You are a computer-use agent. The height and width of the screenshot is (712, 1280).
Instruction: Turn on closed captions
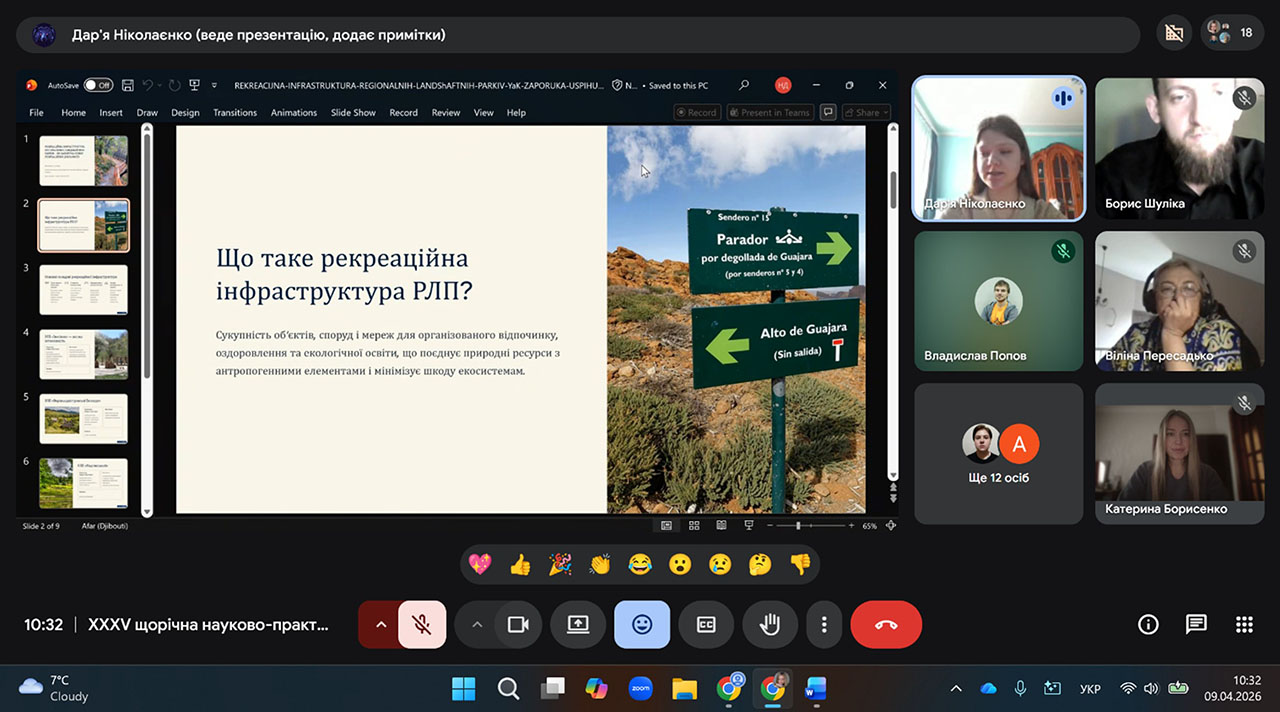tap(706, 625)
